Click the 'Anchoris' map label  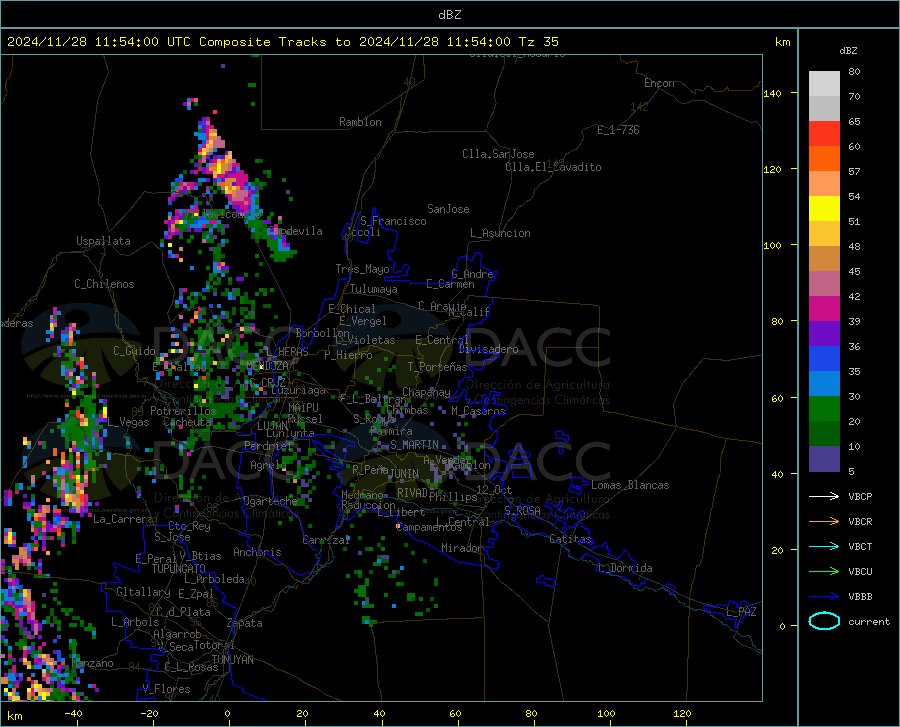tap(257, 552)
